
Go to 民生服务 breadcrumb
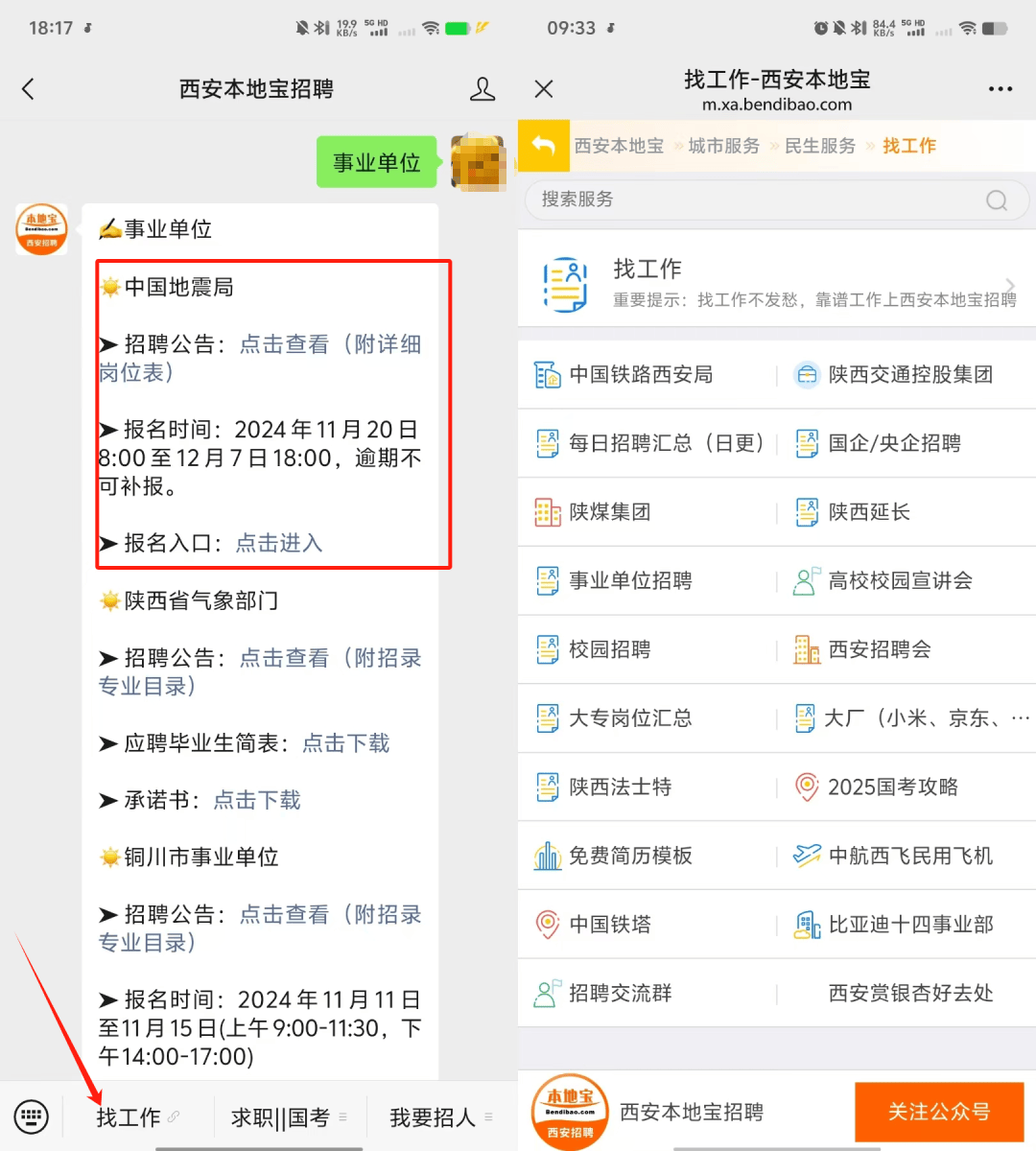click(x=819, y=146)
